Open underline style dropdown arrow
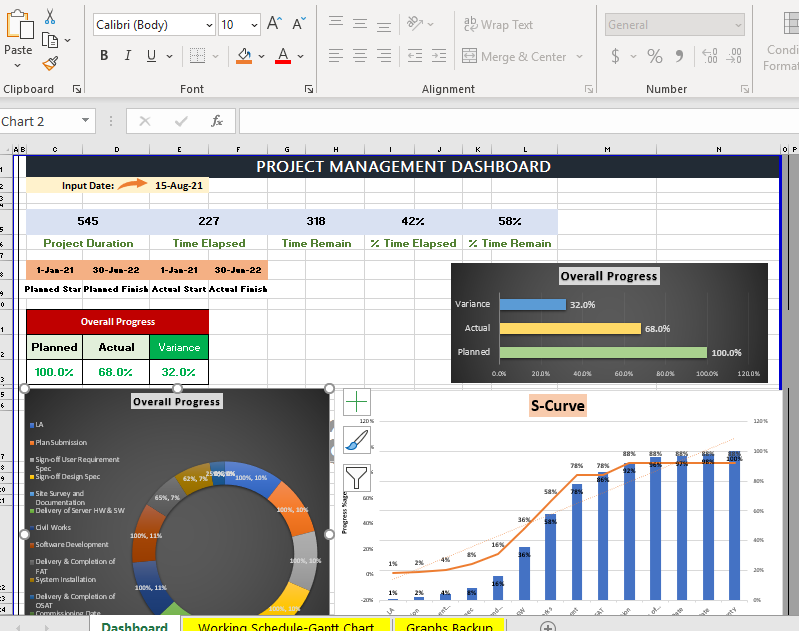 click(169, 56)
